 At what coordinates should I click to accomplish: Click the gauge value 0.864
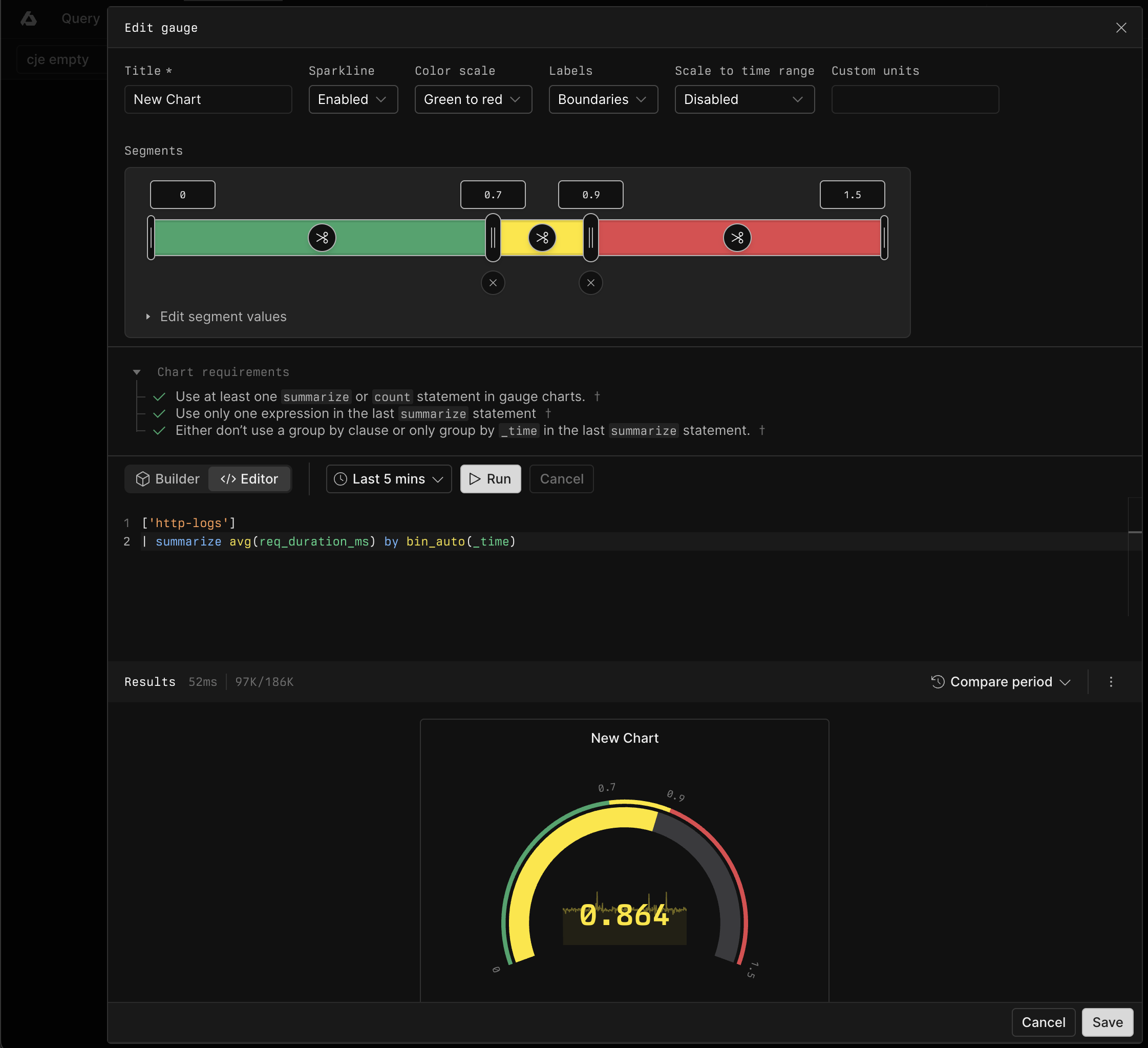click(624, 916)
